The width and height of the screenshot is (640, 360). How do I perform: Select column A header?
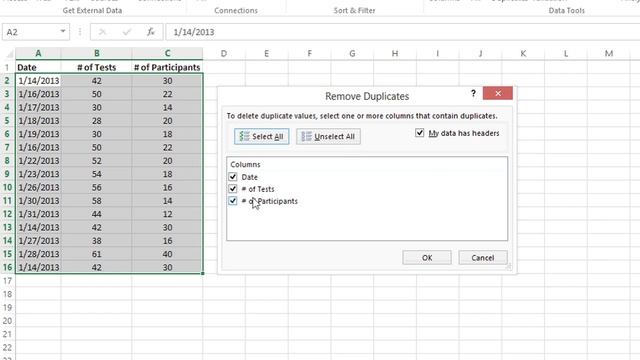[38, 53]
